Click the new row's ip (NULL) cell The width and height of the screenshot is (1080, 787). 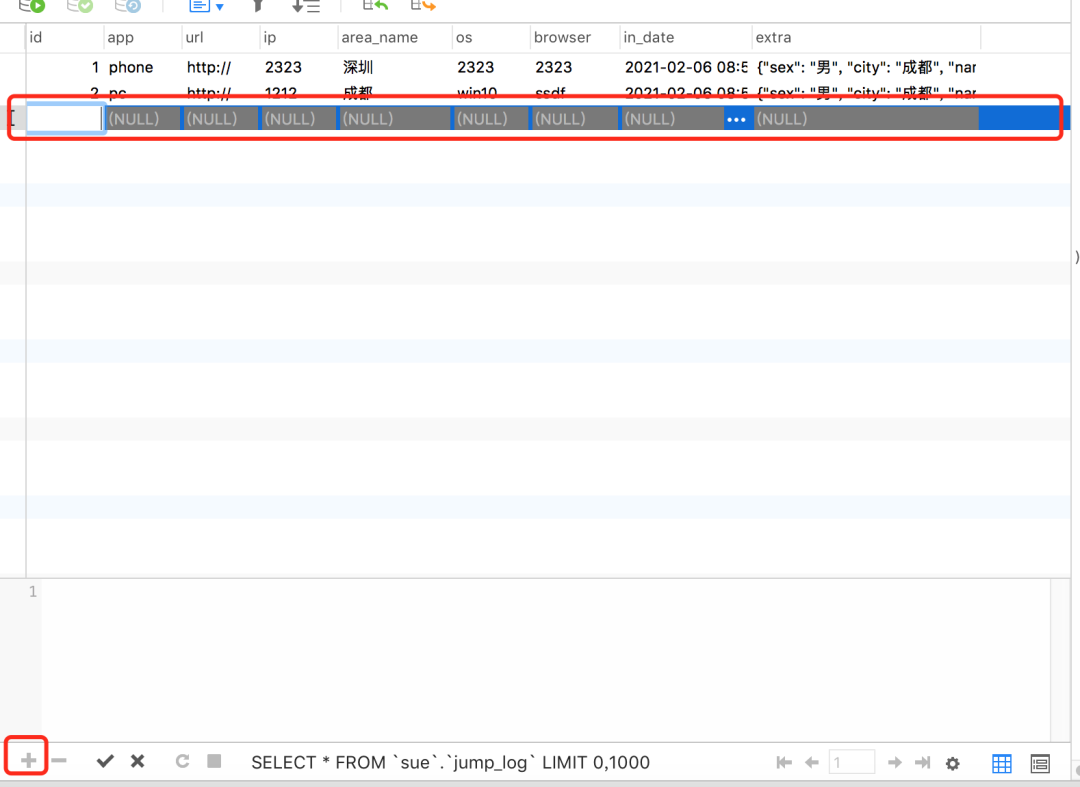pos(298,118)
